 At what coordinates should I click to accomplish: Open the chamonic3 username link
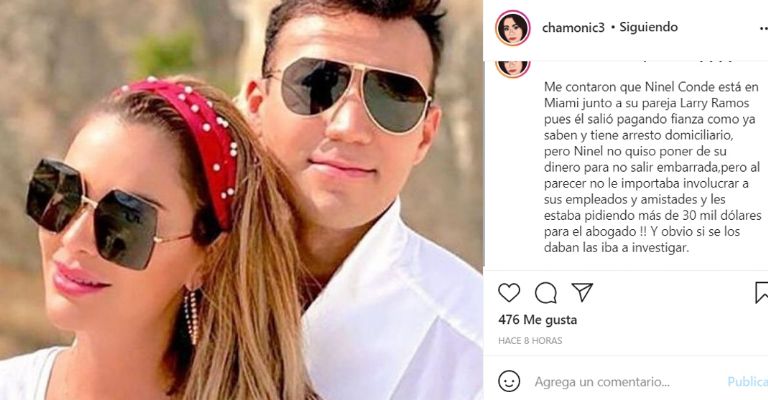(573, 27)
